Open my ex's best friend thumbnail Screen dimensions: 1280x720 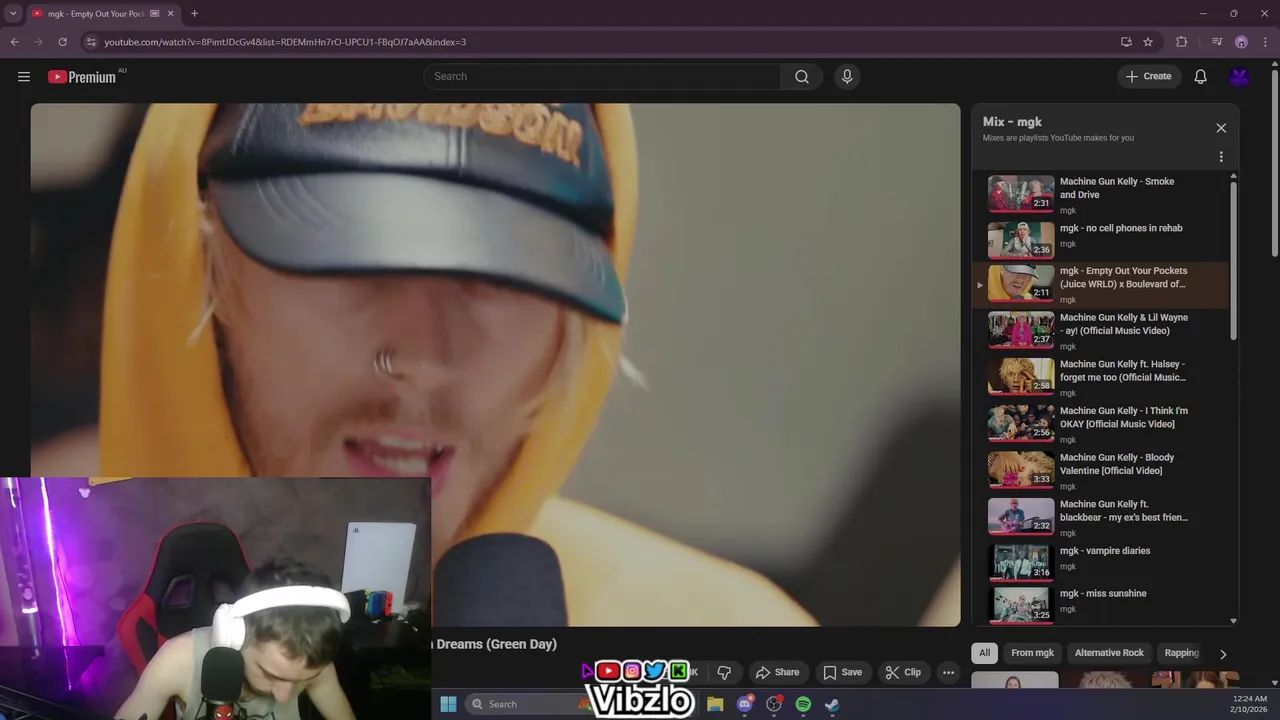(x=1021, y=516)
